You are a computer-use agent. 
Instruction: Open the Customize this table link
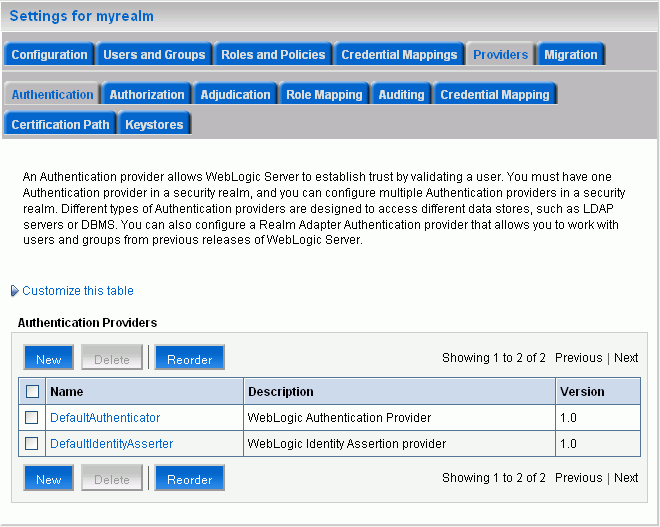(78, 291)
